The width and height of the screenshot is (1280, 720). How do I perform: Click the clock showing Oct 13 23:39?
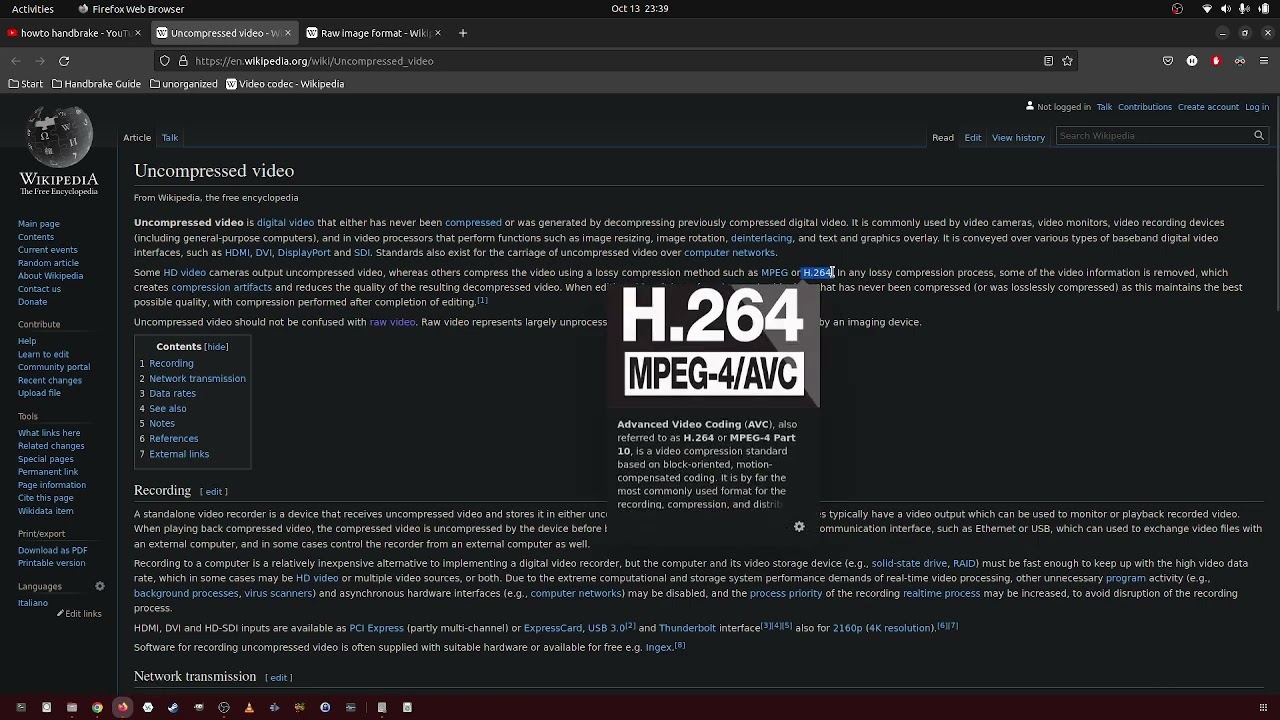click(640, 9)
